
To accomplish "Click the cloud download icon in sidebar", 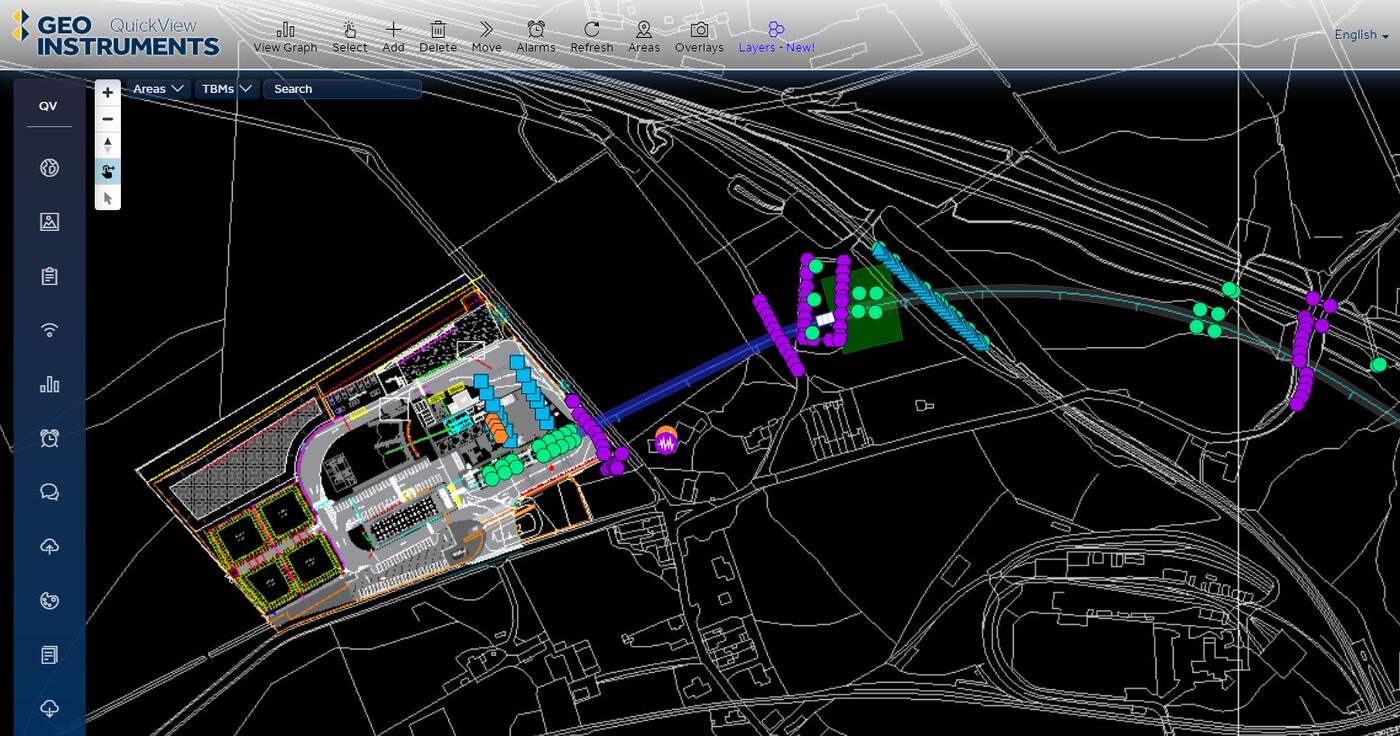I will 49,709.
